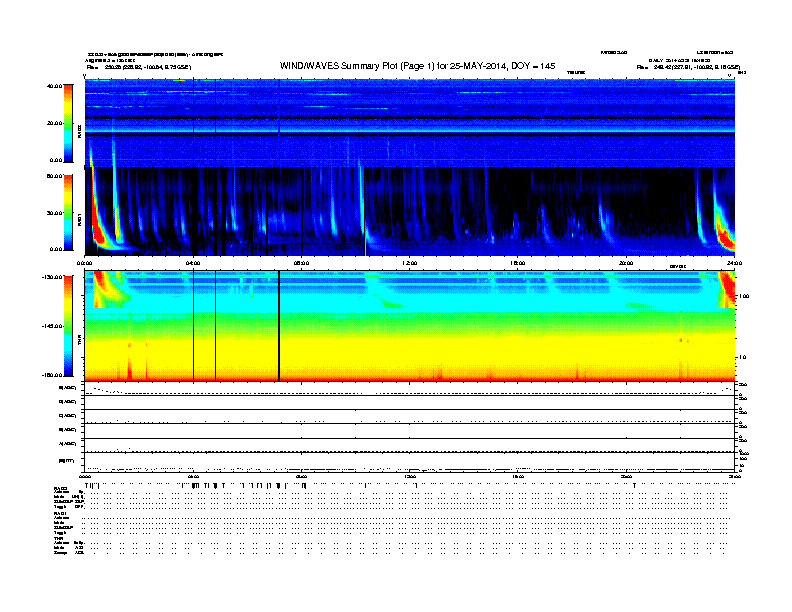
Task: Click the 10 label on TNR right axis
Action: (x=742, y=357)
